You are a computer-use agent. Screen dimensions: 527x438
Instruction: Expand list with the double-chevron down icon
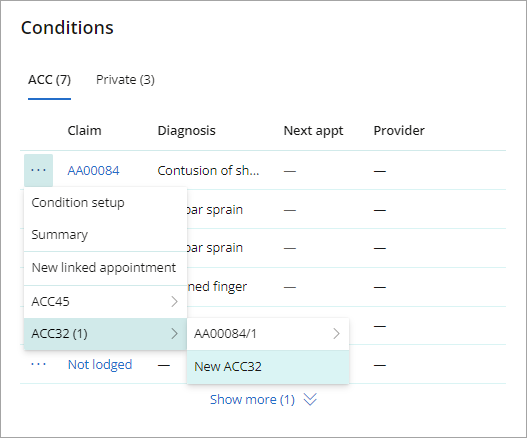(x=310, y=400)
